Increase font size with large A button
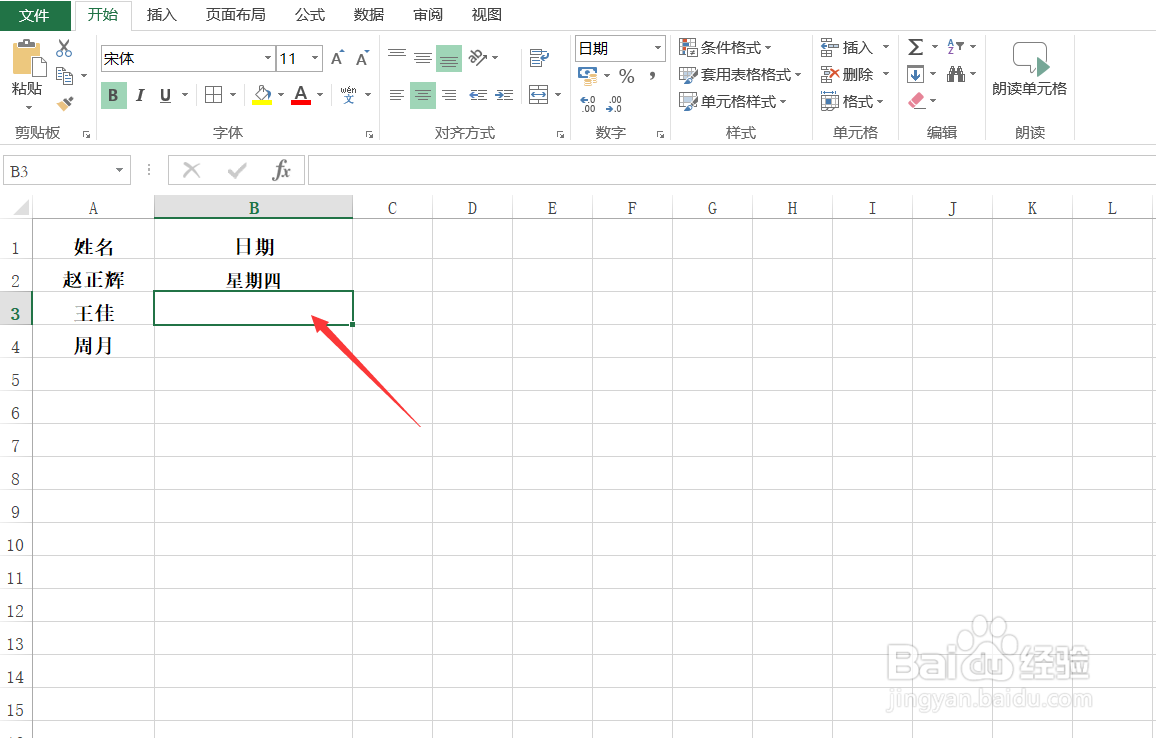Image resolution: width=1156 pixels, height=738 pixels. tap(337, 58)
